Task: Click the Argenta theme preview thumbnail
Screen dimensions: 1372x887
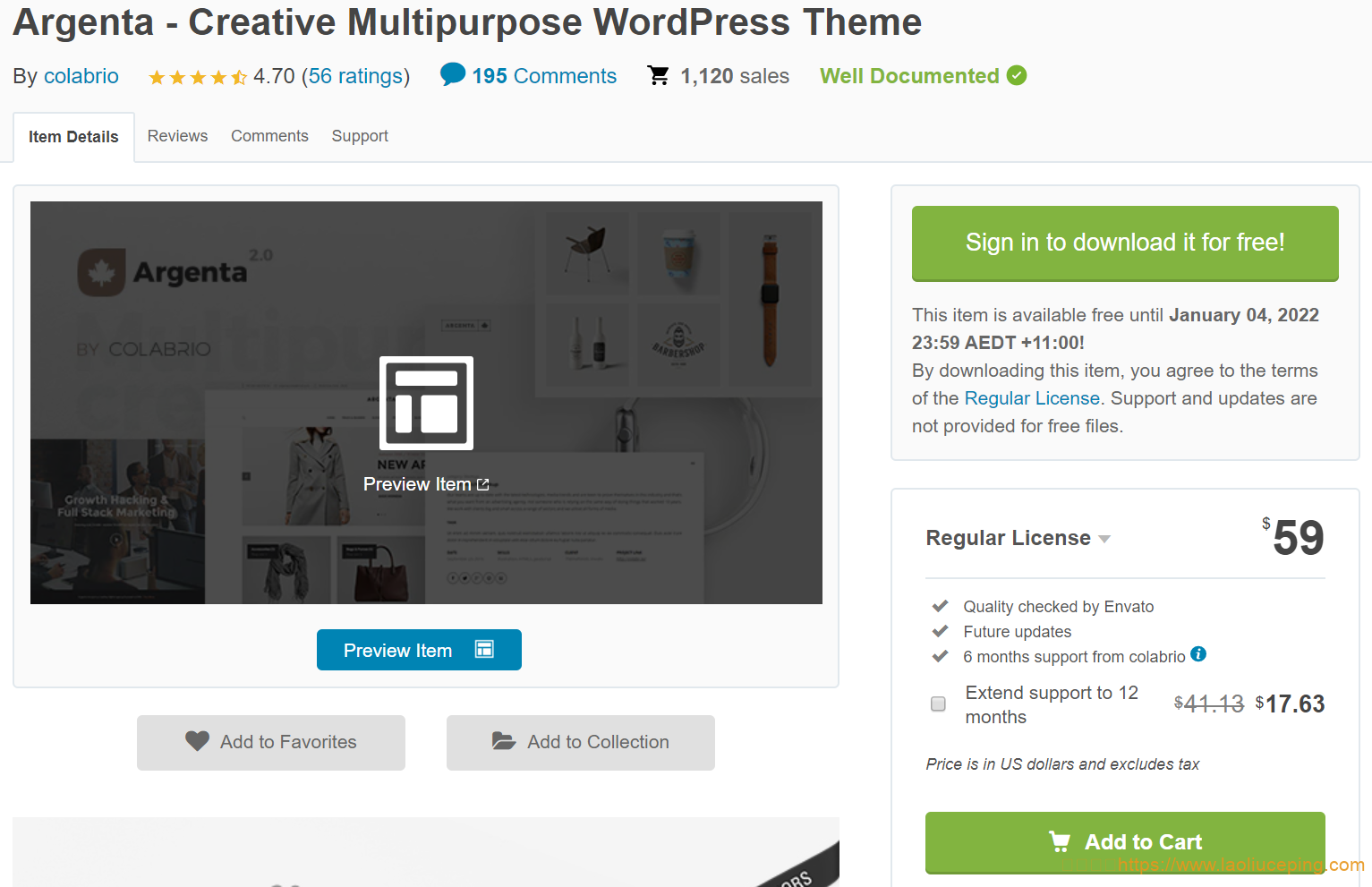Action: (426, 403)
